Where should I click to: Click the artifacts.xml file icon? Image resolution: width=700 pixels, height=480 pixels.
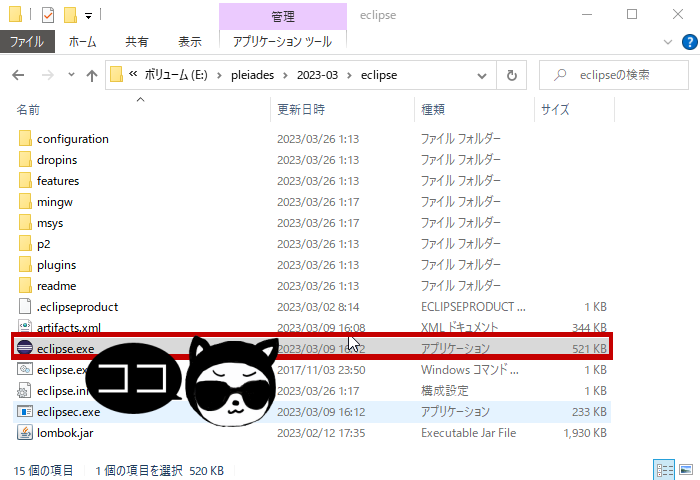point(25,326)
